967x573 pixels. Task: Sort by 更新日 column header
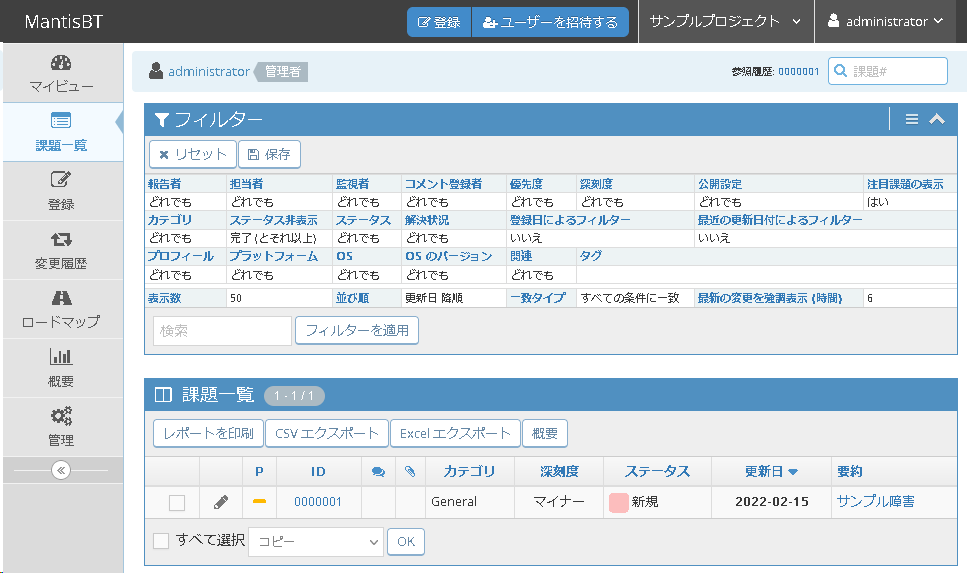pyautogui.click(x=771, y=471)
